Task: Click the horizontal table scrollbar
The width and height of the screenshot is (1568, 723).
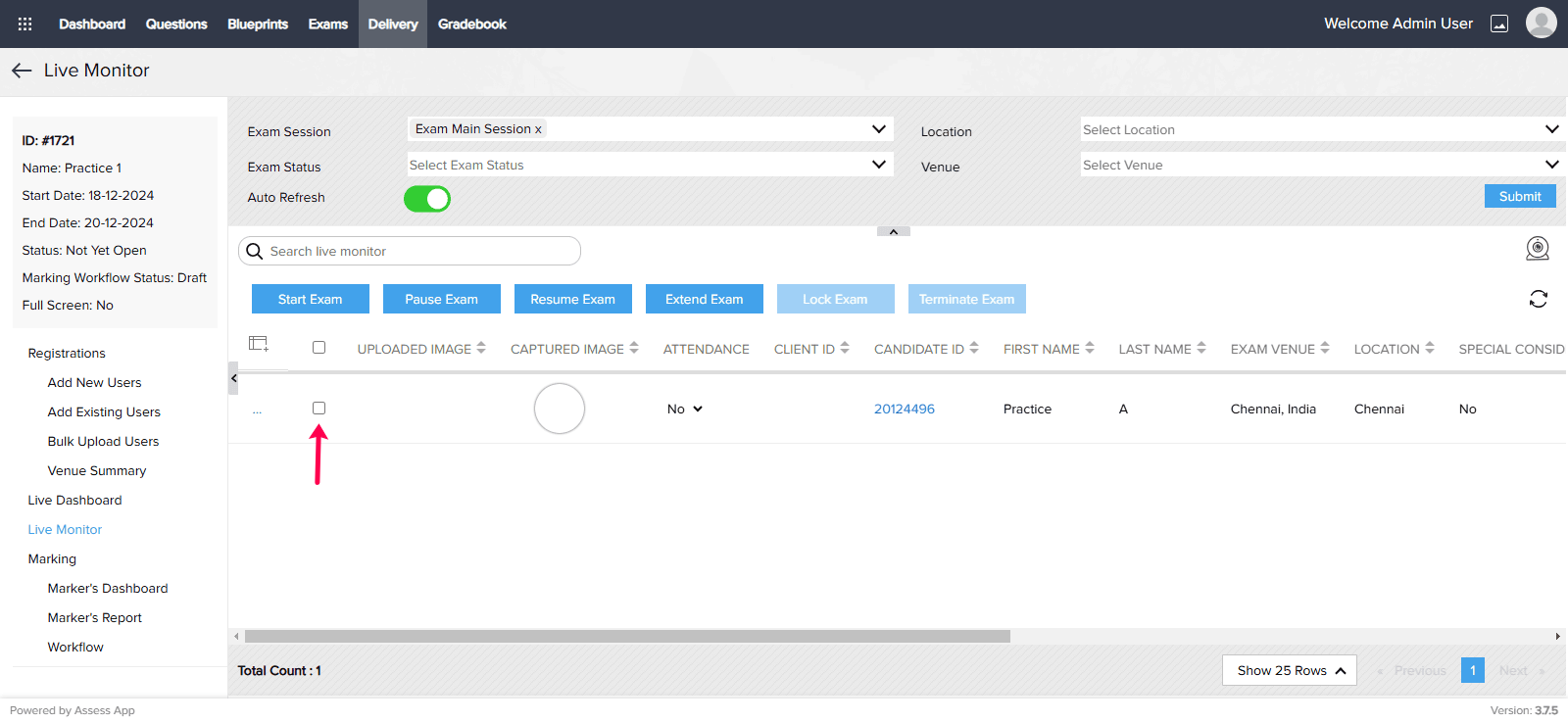Action: (627, 636)
